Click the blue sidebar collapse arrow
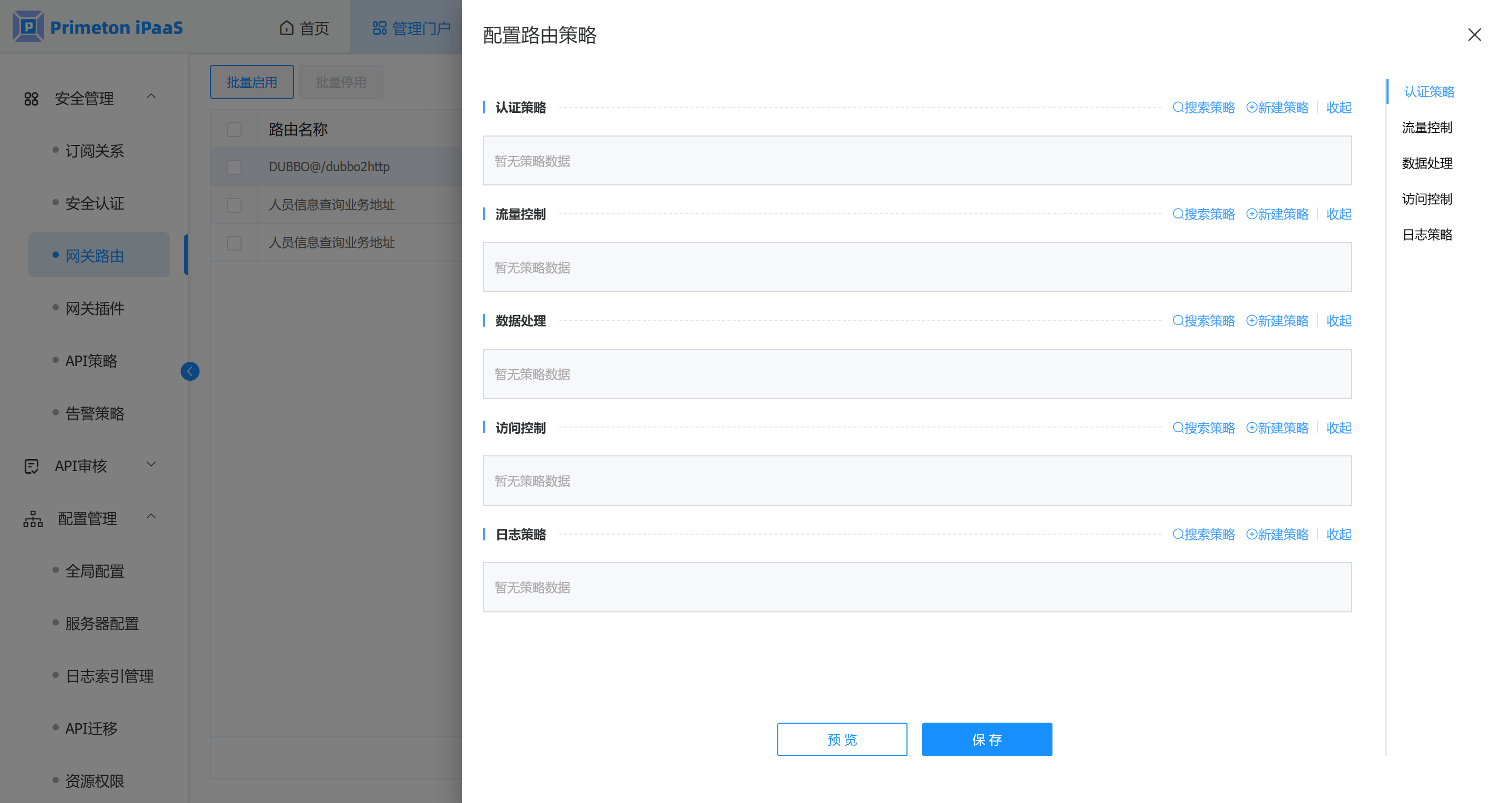 (190, 371)
